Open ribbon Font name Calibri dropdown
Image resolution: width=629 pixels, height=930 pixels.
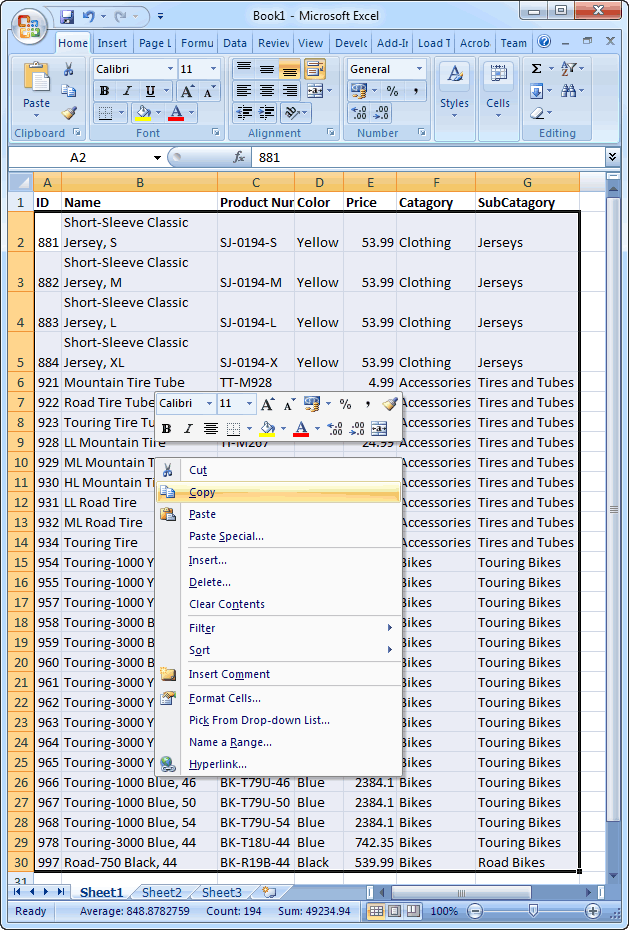(x=170, y=69)
